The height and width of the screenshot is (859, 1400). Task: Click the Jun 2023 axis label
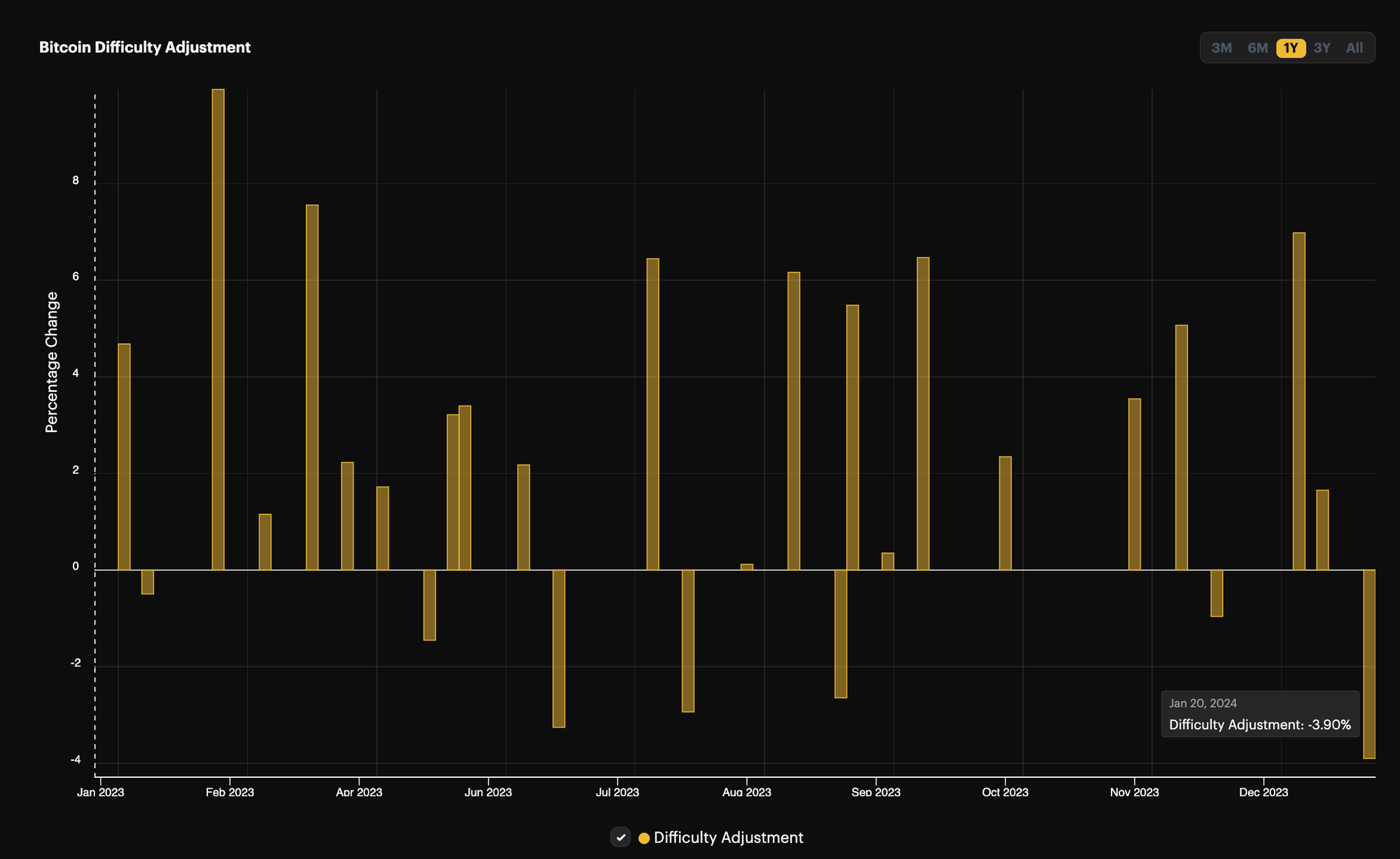click(489, 792)
